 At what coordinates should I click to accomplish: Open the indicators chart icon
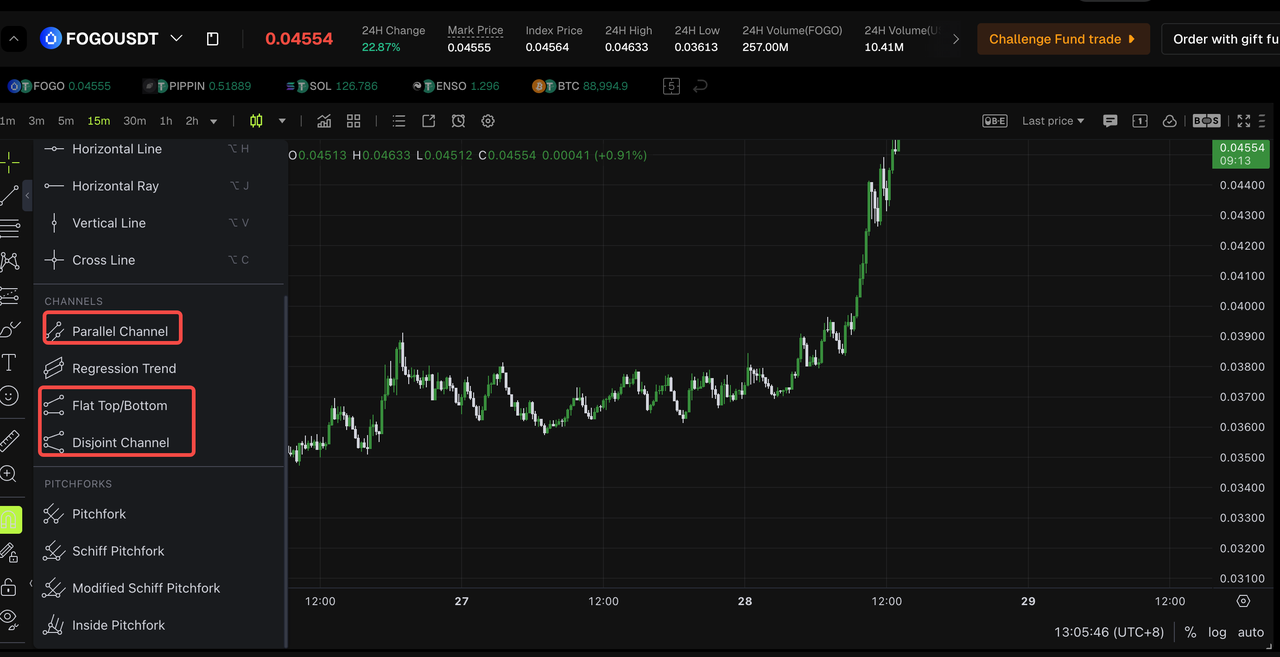click(x=324, y=121)
